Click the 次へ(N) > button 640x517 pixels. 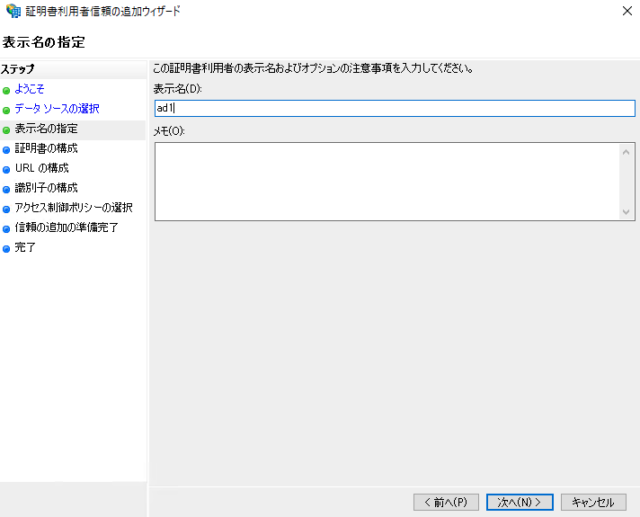pyautogui.click(x=520, y=502)
